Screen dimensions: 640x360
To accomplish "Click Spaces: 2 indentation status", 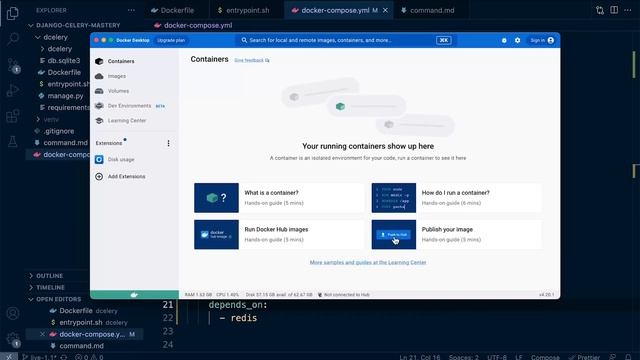I will [x=464, y=357].
